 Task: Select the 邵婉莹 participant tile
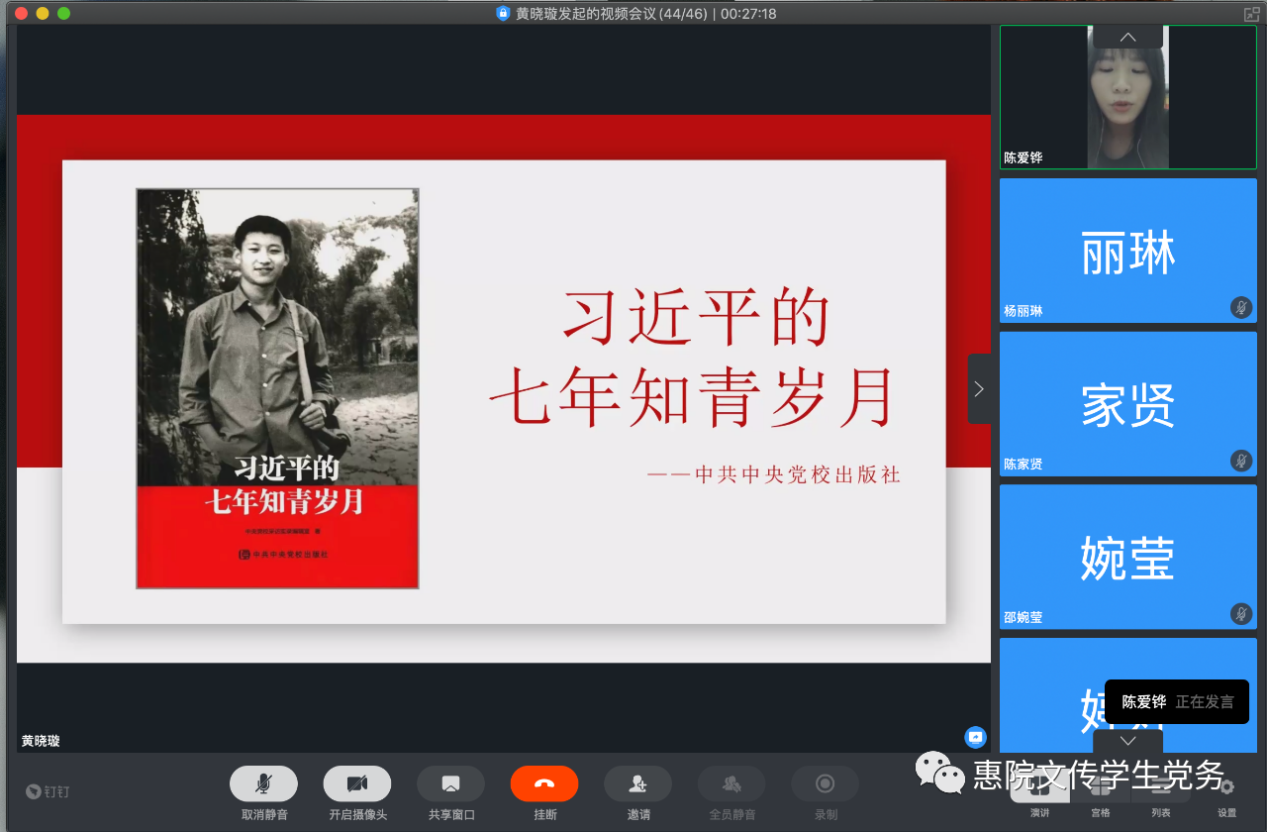pyautogui.click(x=1128, y=557)
